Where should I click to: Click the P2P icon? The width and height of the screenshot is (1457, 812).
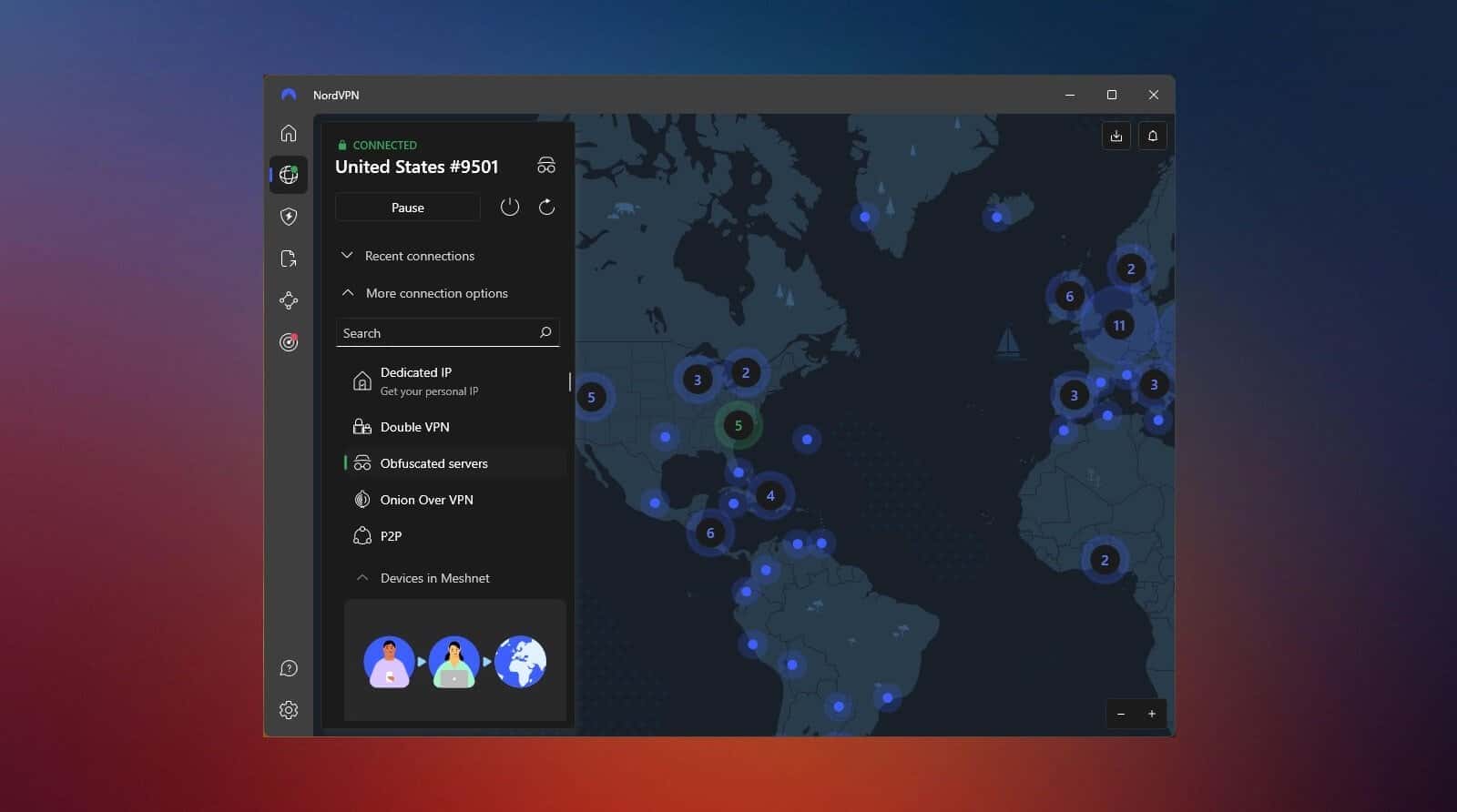[362, 535]
